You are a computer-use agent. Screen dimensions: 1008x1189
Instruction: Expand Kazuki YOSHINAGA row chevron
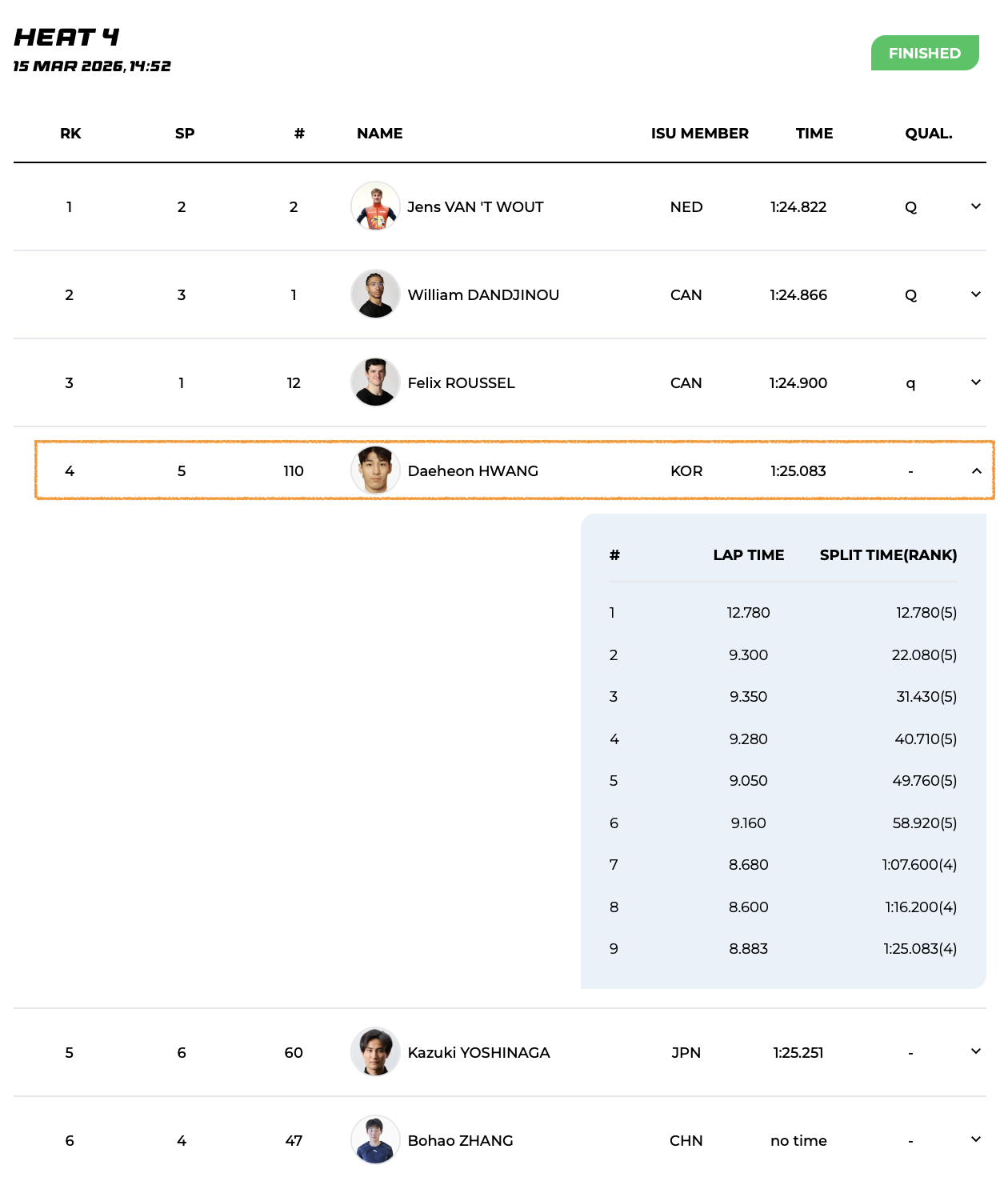pyautogui.click(x=975, y=1051)
